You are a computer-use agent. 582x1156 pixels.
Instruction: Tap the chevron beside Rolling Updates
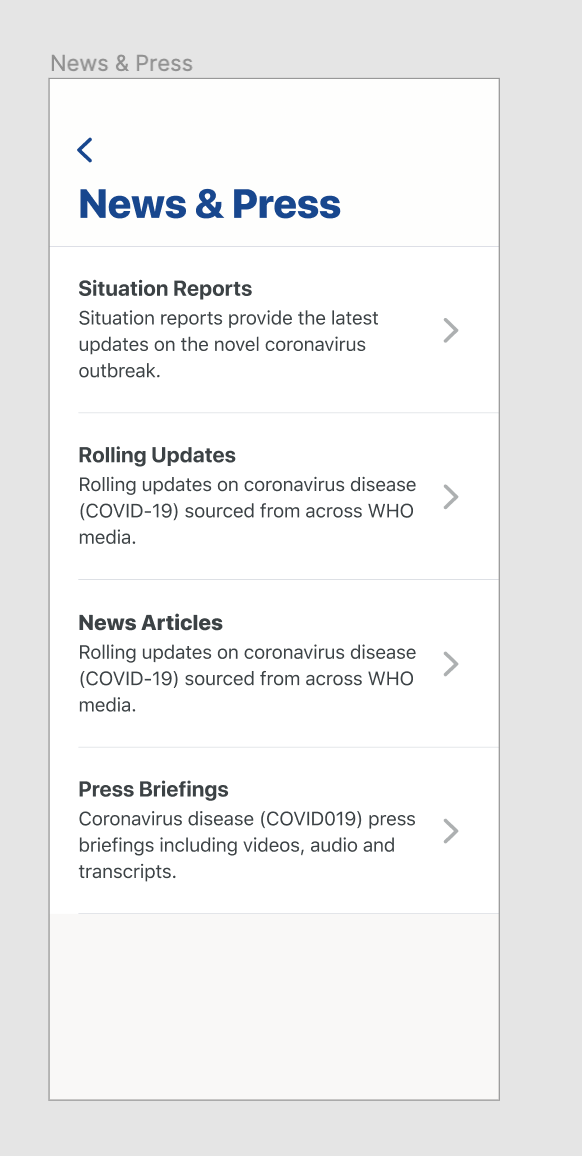[451, 497]
